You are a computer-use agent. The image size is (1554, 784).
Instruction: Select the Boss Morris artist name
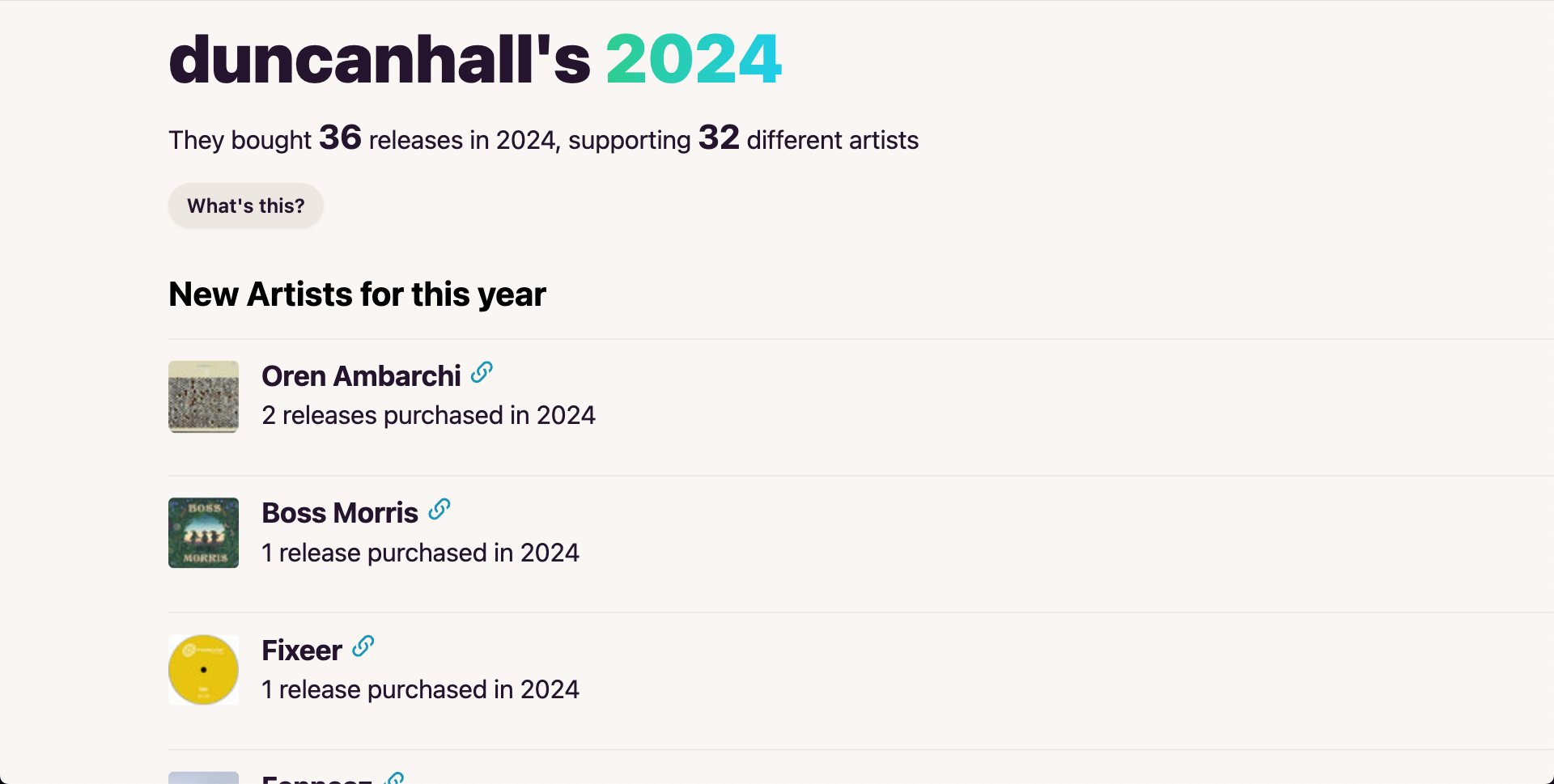pos(340,513)
